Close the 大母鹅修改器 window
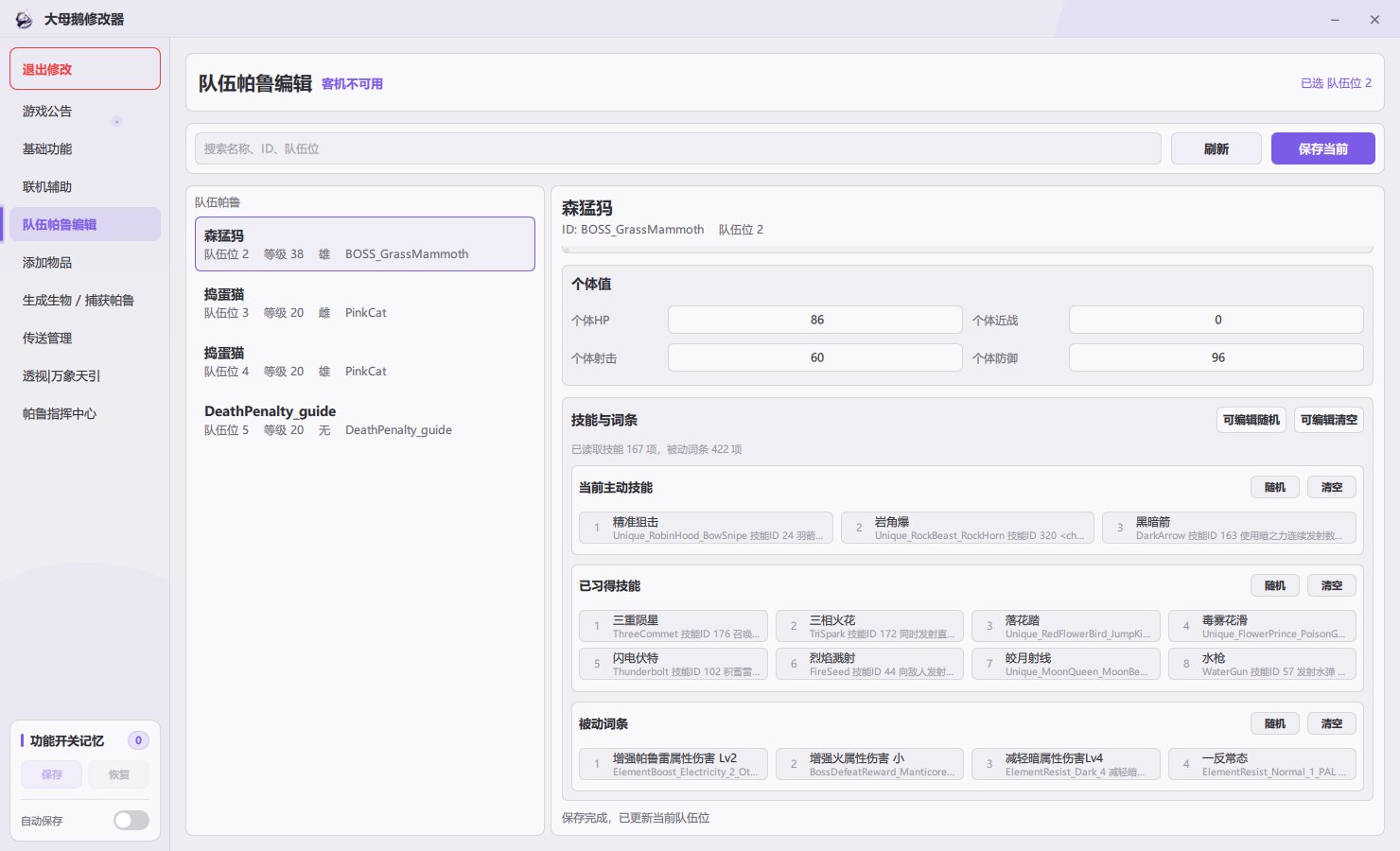The height and width of the screenshot is (851, 1400). [1374, 20]
